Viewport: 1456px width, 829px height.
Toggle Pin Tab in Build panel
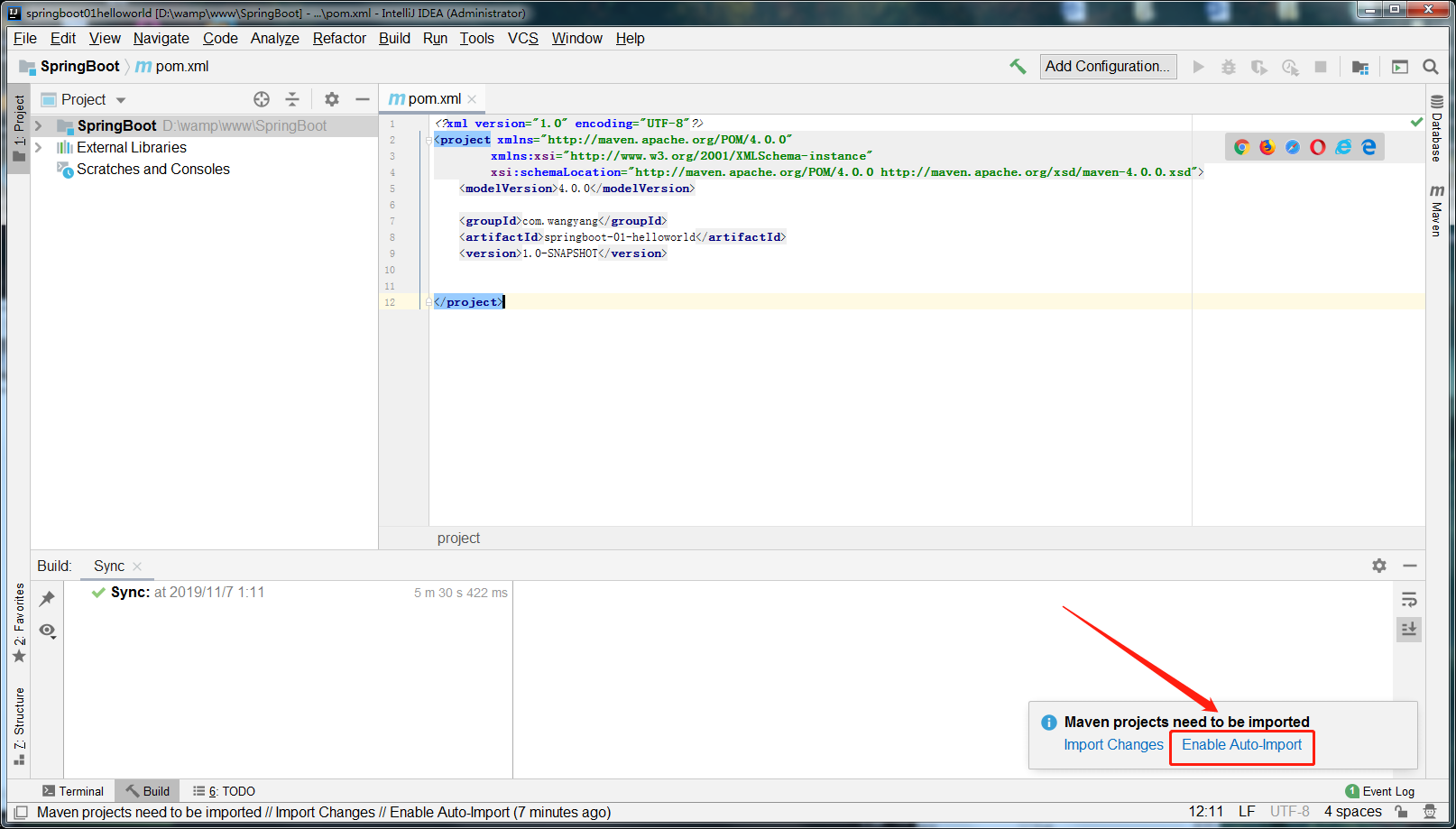(48, 599)
